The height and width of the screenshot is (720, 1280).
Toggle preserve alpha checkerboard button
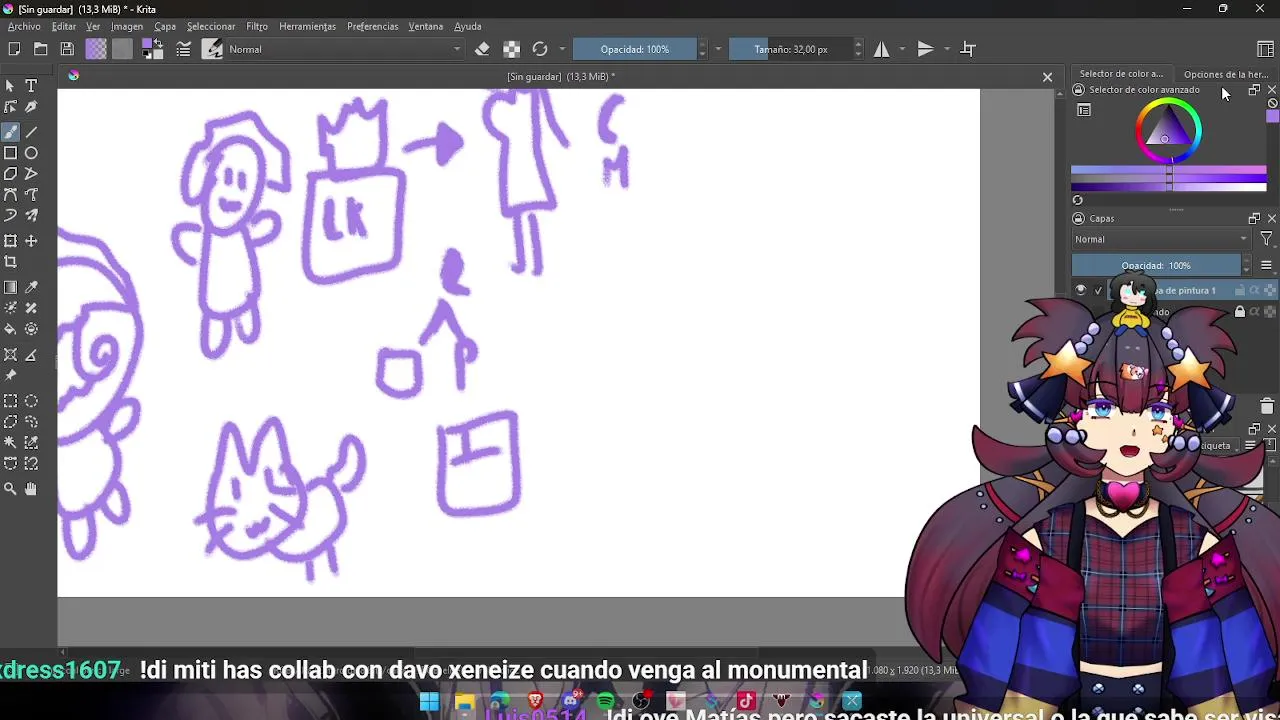click(511, 49)
